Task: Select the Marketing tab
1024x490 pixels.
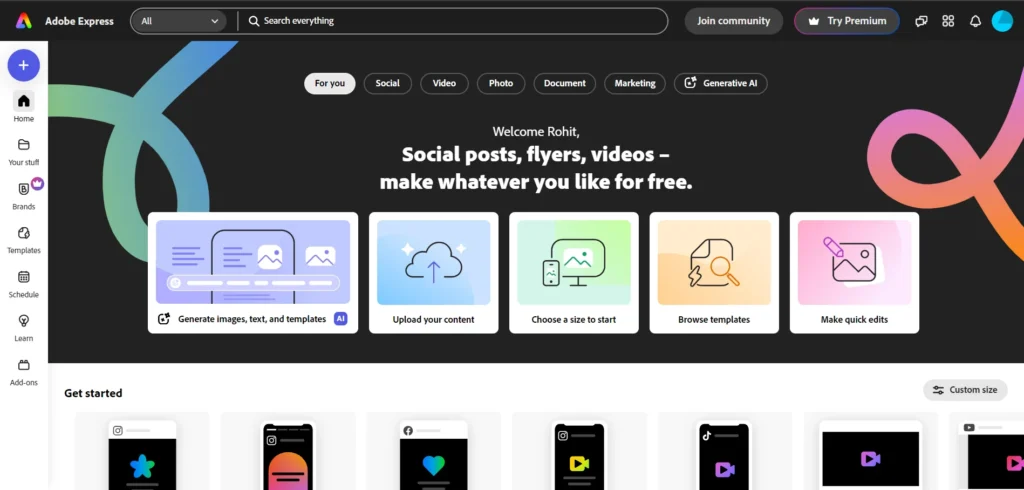Action: click(635, 84)
